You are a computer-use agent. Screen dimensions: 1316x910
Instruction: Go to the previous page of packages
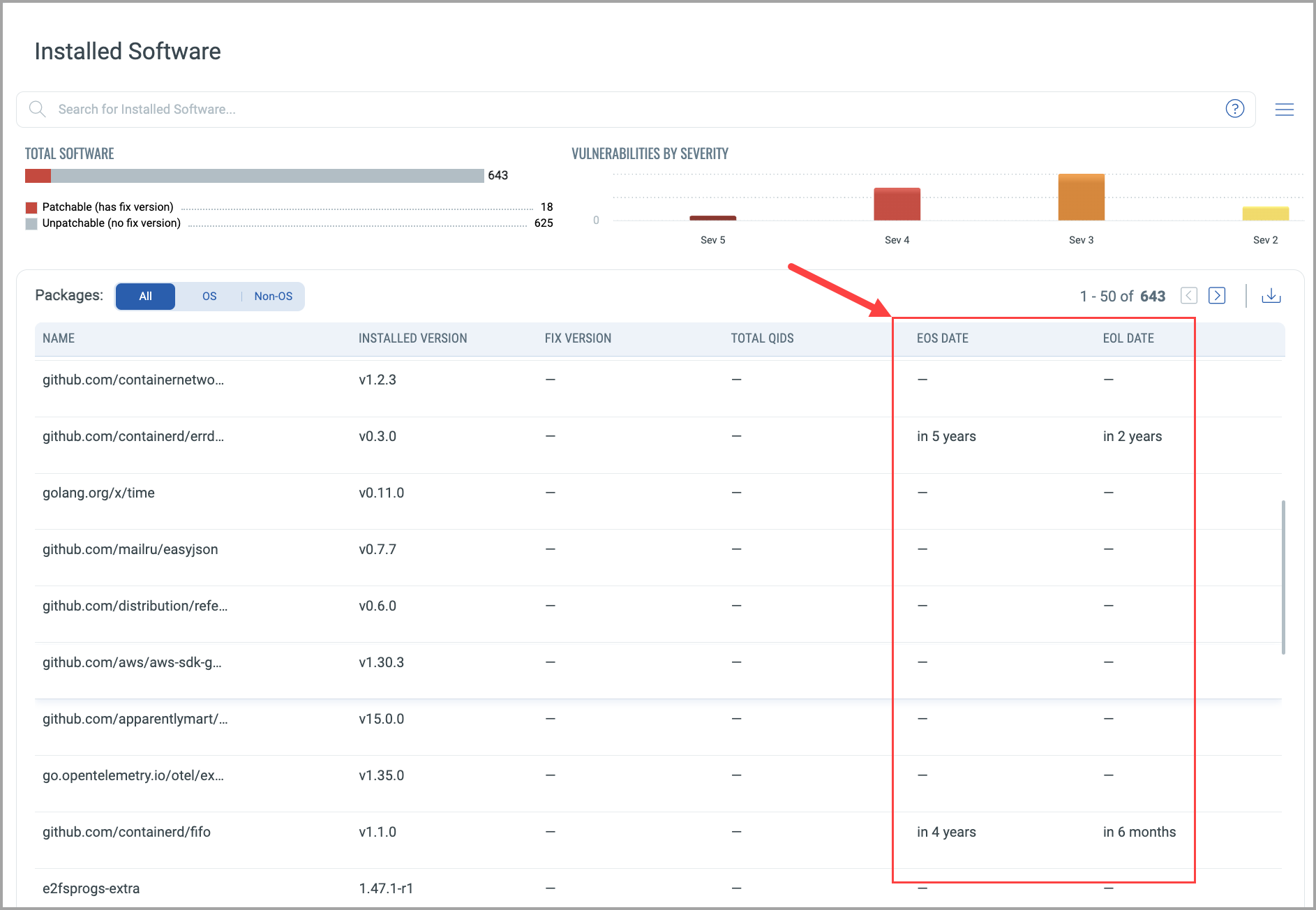tap(1188, 296)
